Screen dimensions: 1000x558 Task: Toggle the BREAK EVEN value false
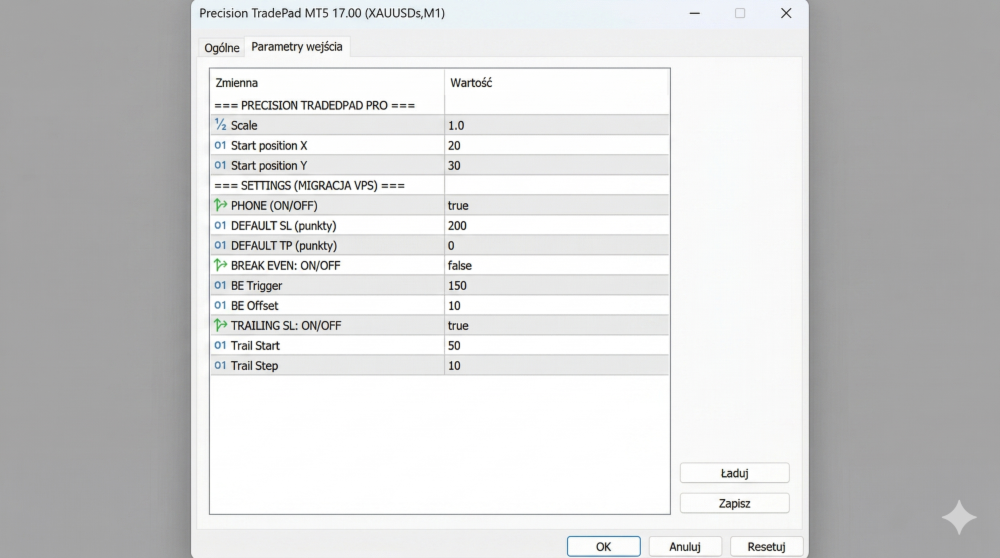pyautogui.click(x=557, y=265)
